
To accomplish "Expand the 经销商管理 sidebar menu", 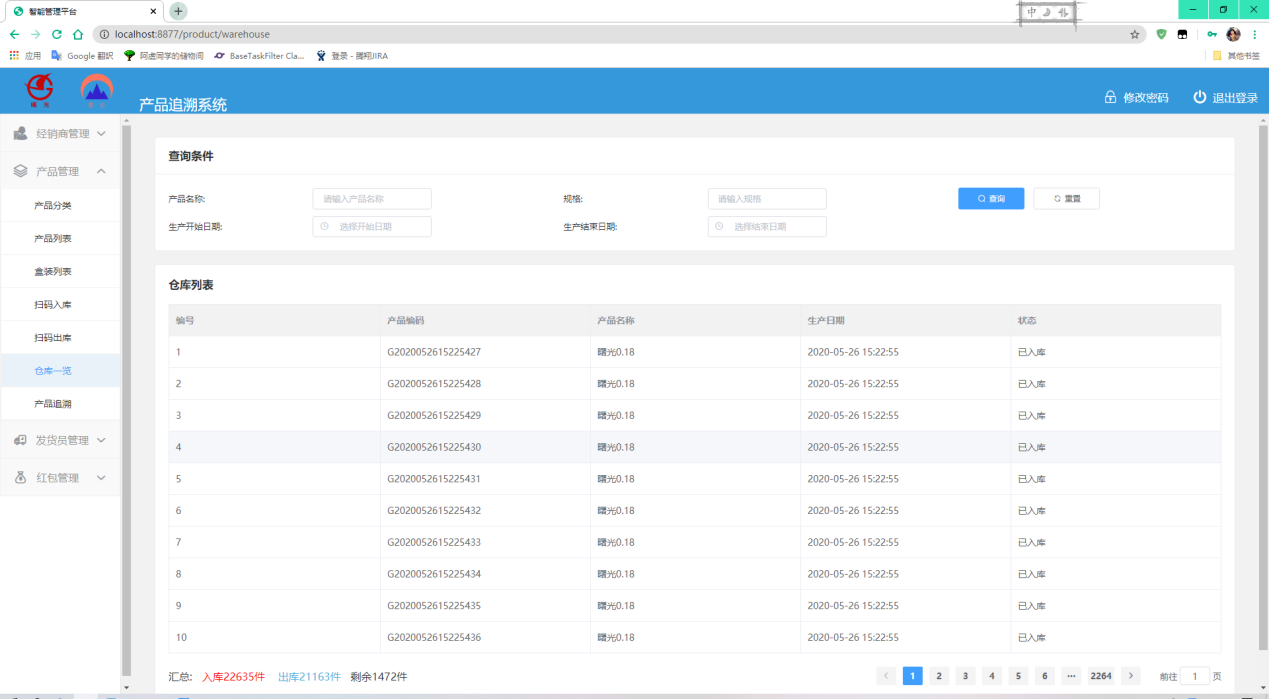I will click(x=61, y=133).
